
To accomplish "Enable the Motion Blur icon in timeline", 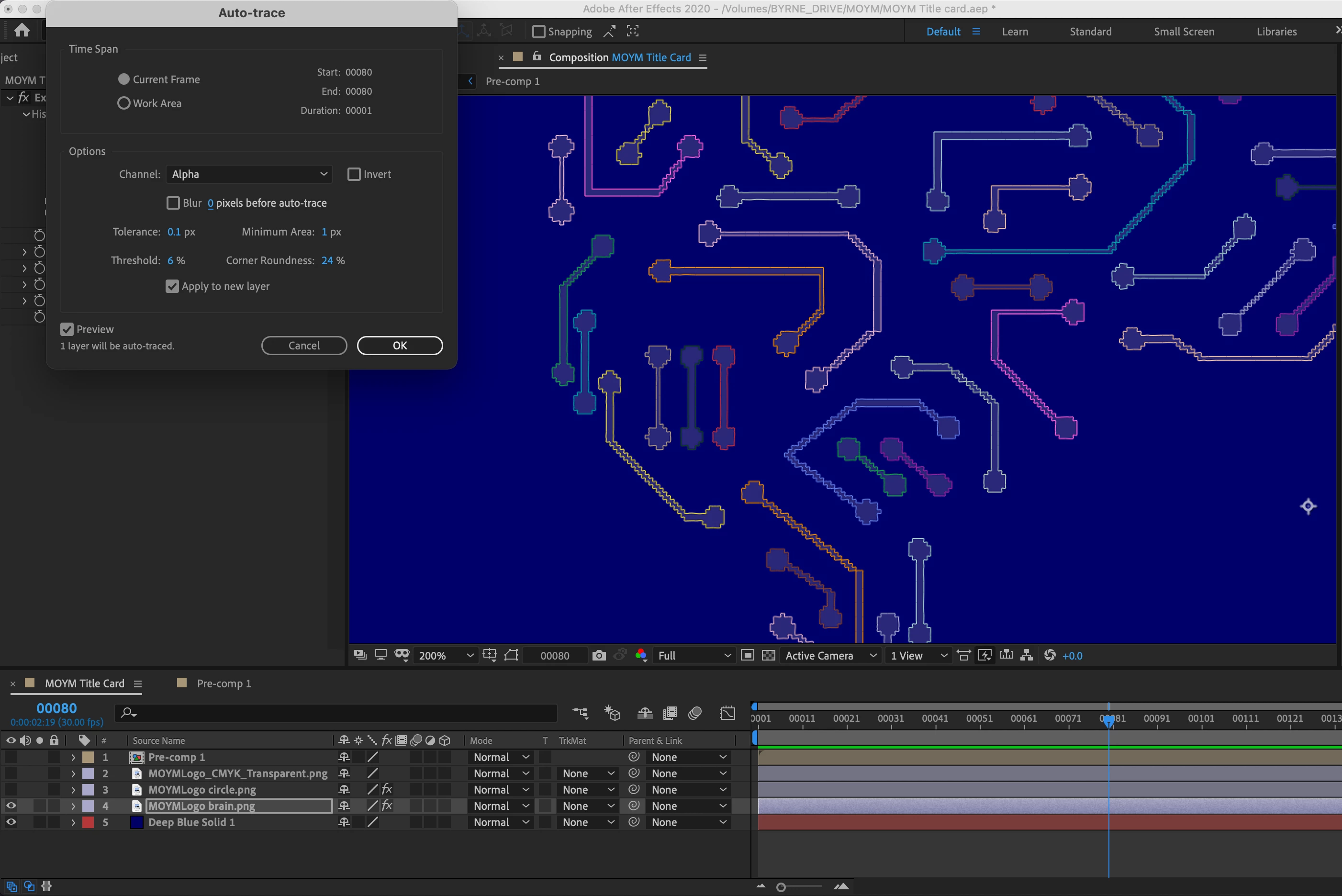I will click(x=695, y=713).
